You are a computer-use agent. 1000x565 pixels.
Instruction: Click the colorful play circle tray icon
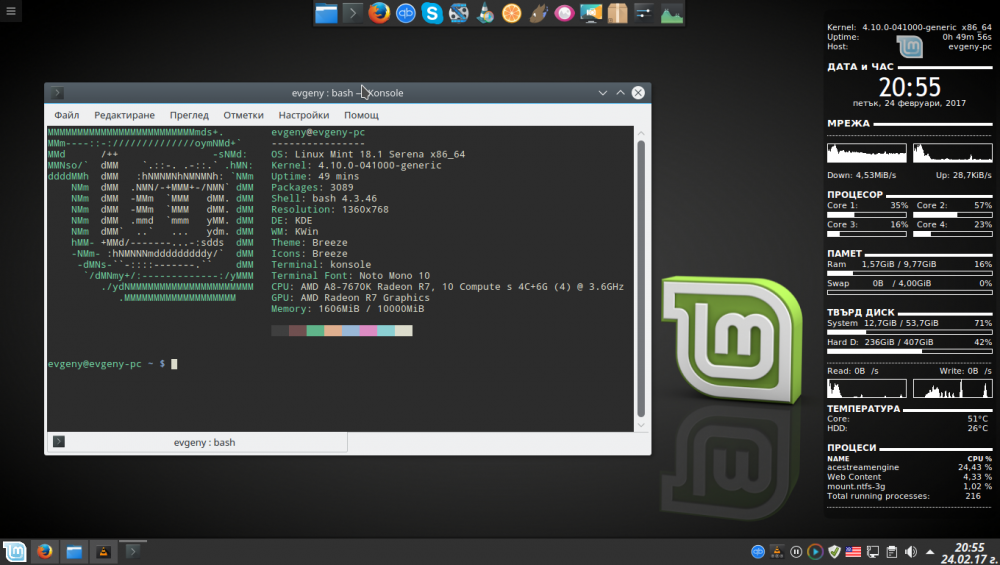coord(815,552)
